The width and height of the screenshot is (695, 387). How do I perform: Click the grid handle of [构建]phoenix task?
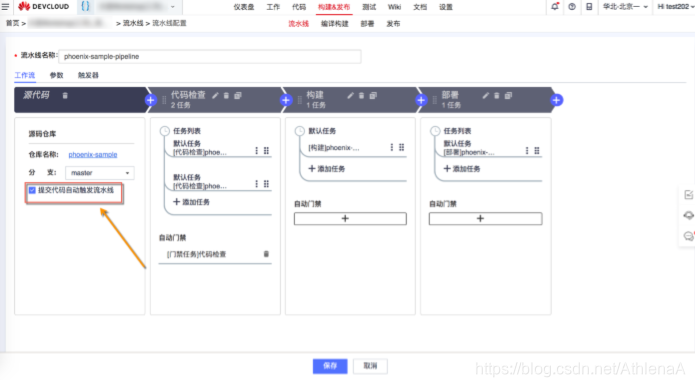(402, 147)
